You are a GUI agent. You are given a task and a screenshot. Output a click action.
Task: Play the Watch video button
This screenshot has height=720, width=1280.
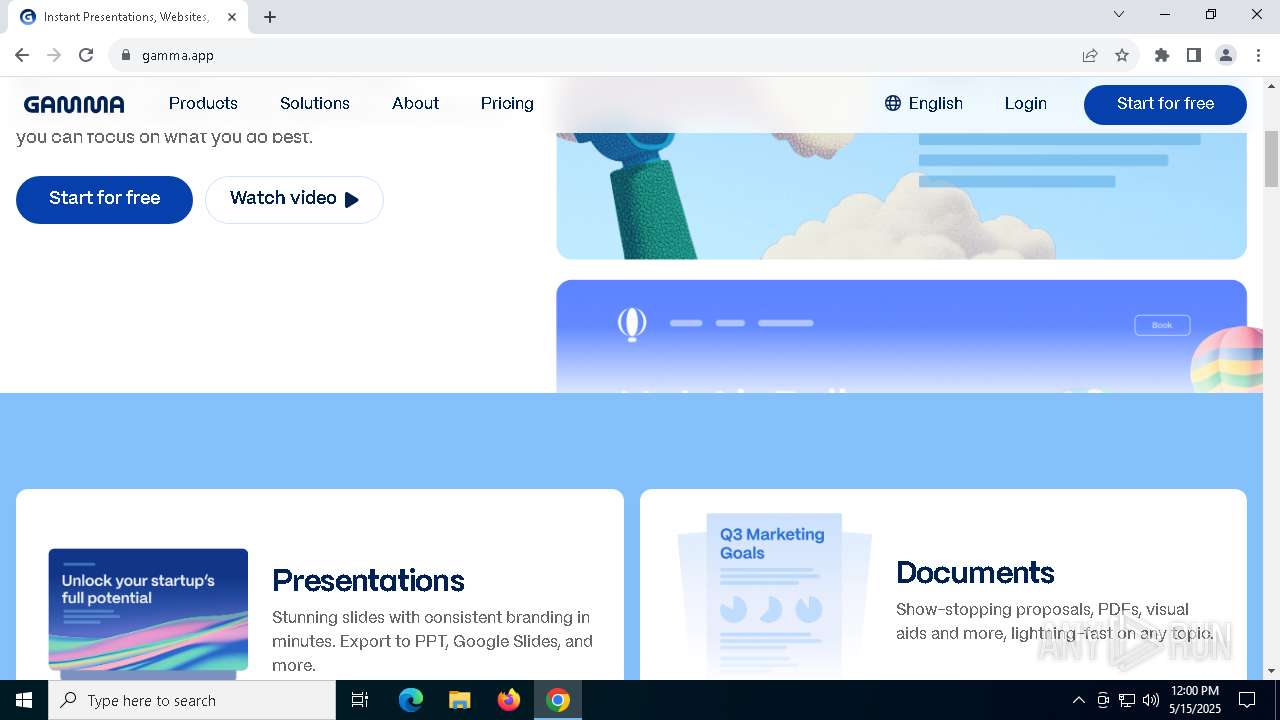pos(294,199)
